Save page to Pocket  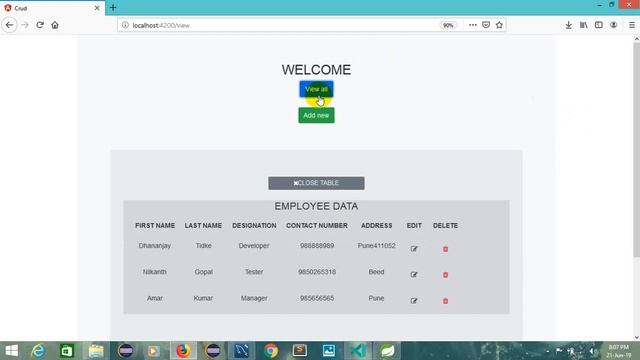[486, 25]
